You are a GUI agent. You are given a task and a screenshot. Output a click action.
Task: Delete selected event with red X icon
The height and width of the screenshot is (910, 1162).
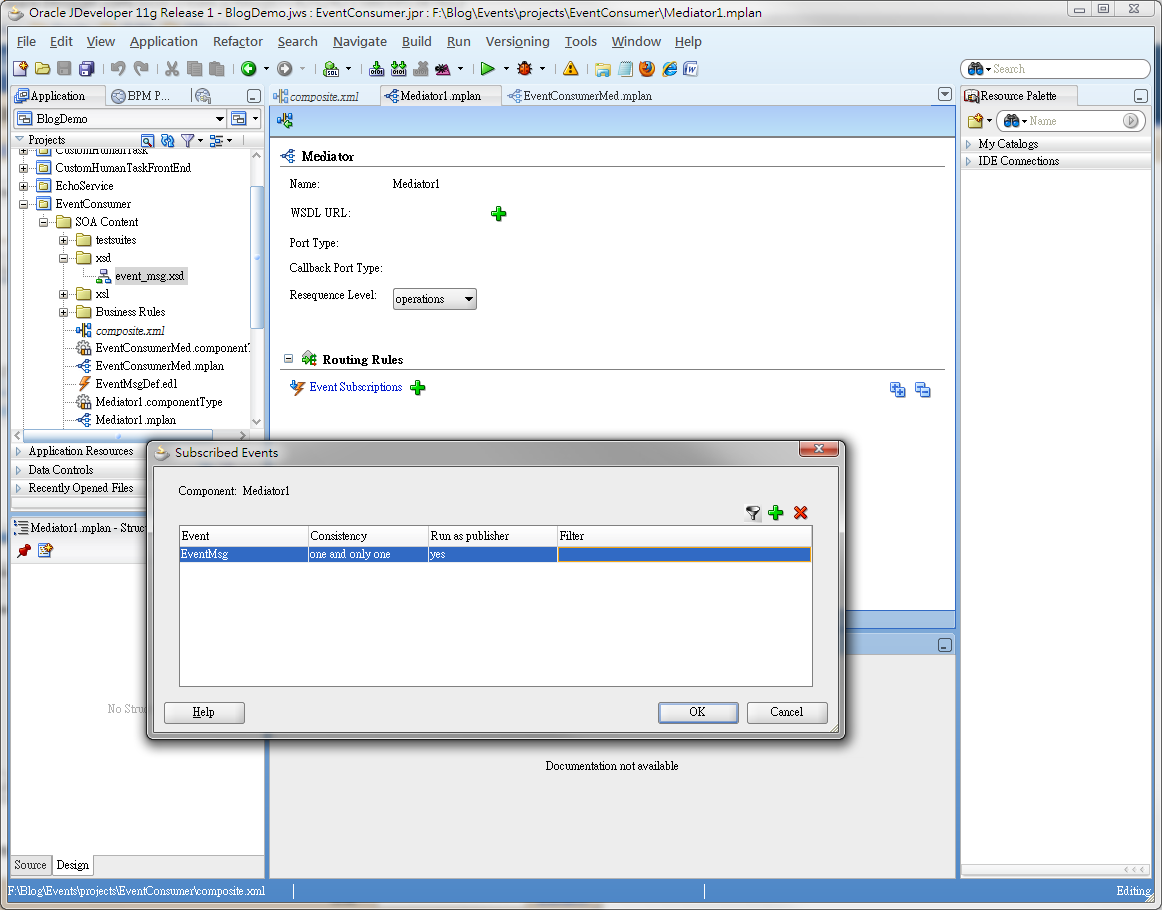point(800,513)
